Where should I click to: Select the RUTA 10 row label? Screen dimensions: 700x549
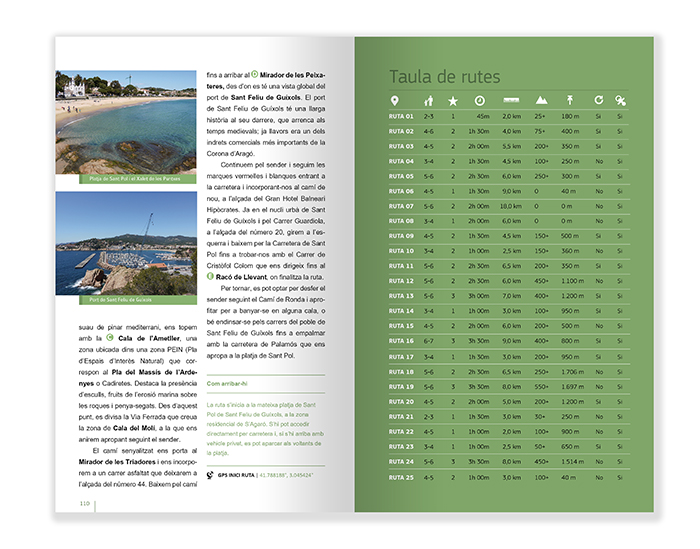(401, 251)
